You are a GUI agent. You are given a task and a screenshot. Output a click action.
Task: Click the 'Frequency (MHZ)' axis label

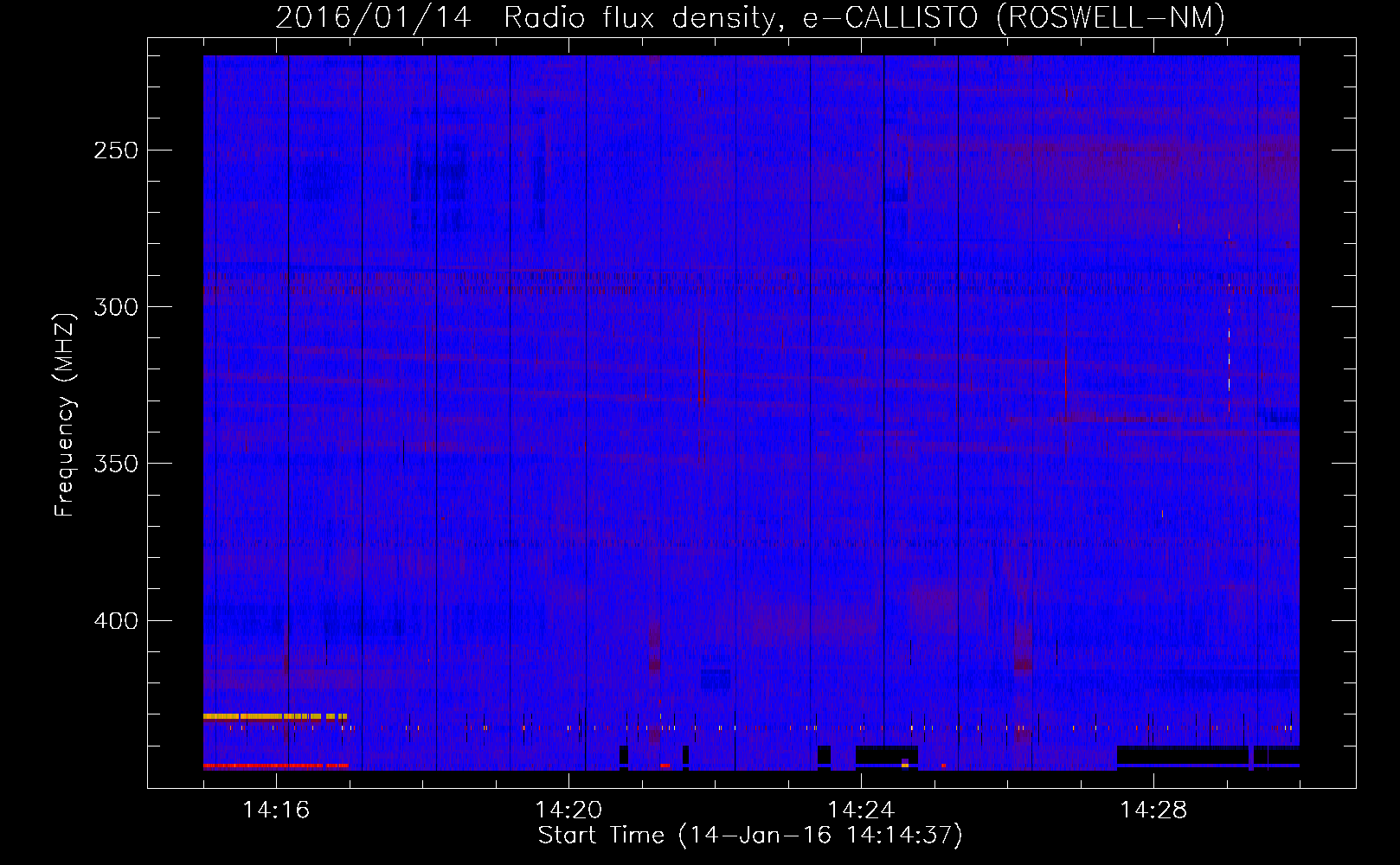pos(65,414)
